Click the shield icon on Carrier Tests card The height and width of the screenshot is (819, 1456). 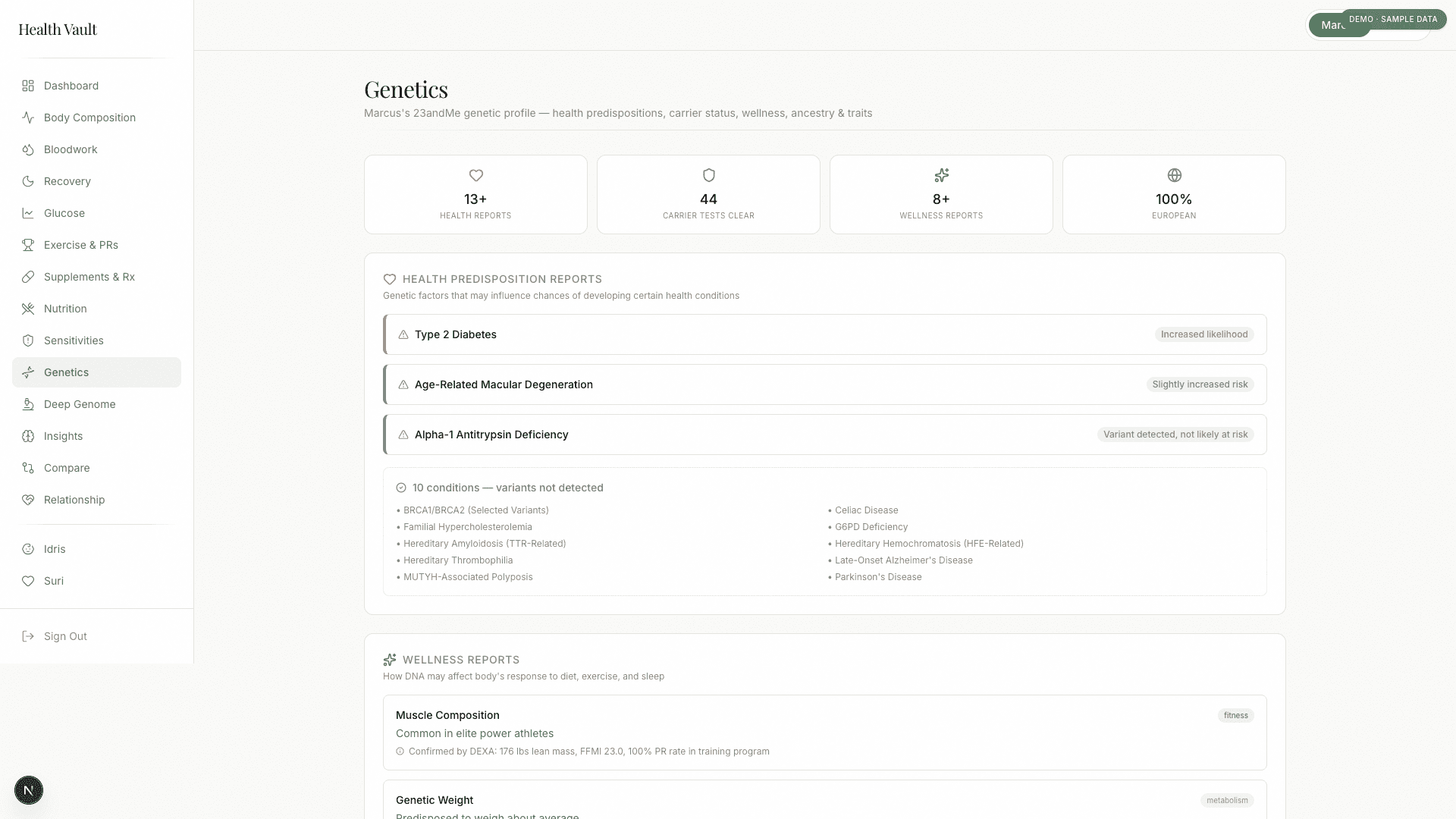point(708,175)
